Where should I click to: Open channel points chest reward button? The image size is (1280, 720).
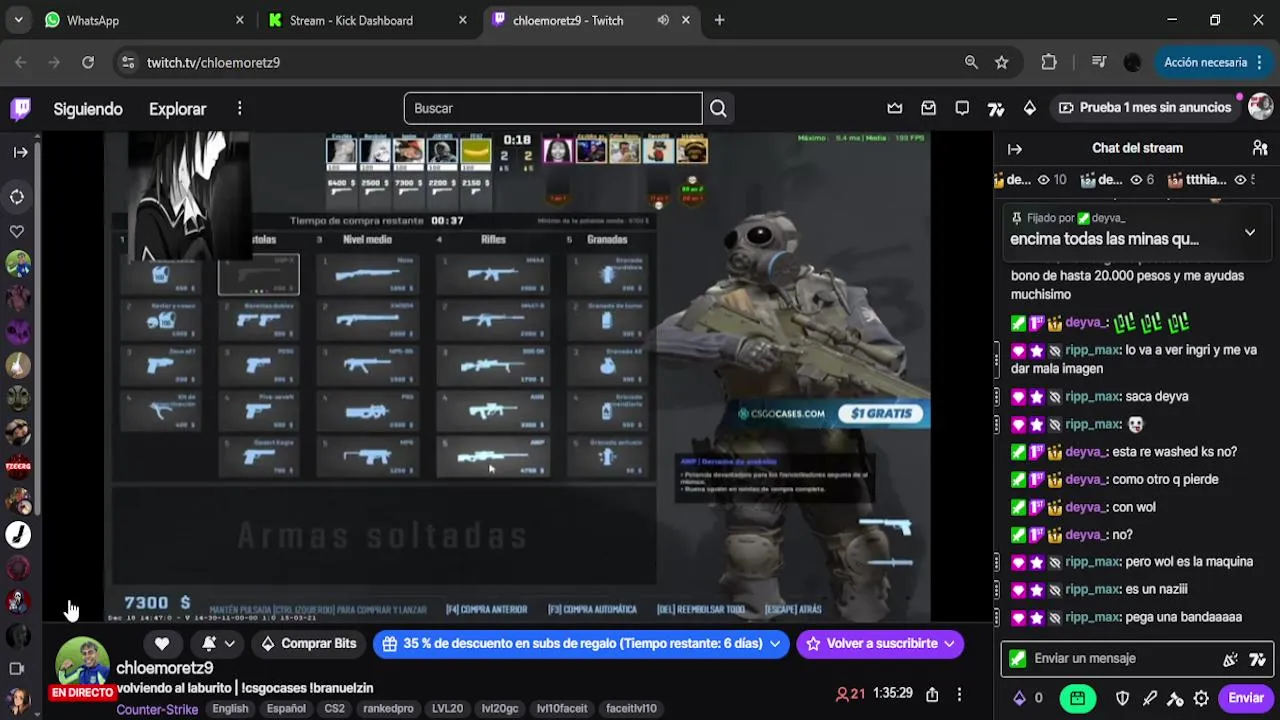(x=1077, y=698)
